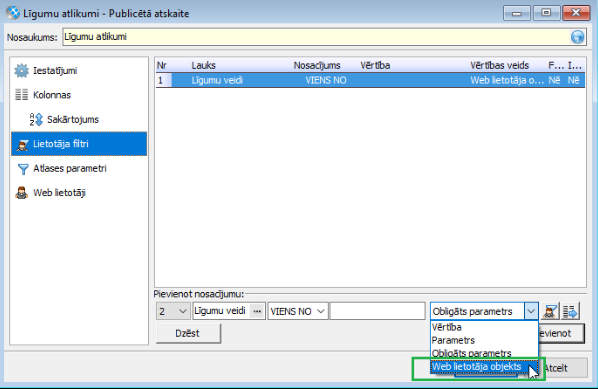
Task: Click the Dzēst button
Action: pyautogui.click(x=188, y=333)
